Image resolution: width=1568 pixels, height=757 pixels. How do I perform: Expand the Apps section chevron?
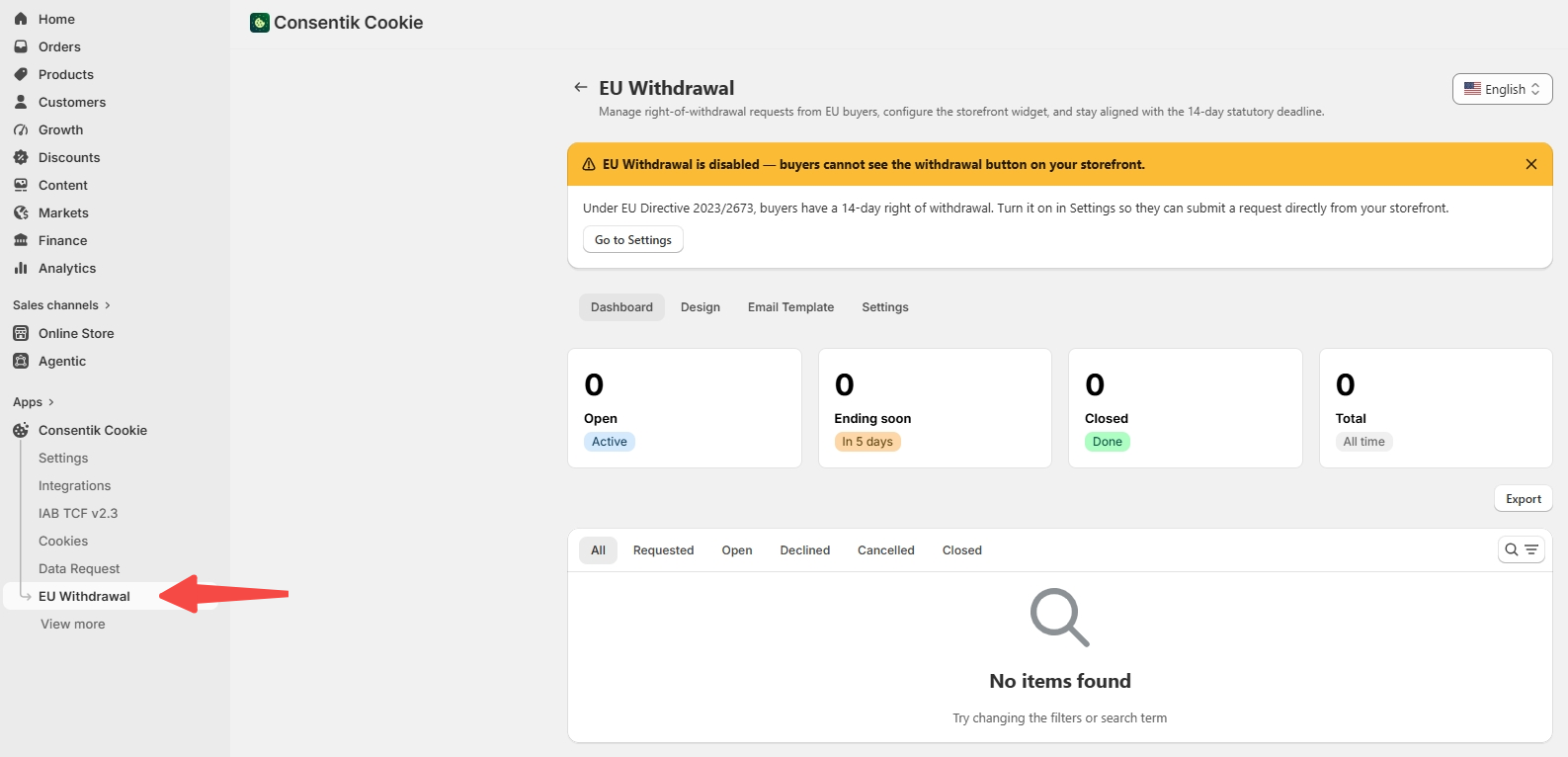(x=50, y=402)
